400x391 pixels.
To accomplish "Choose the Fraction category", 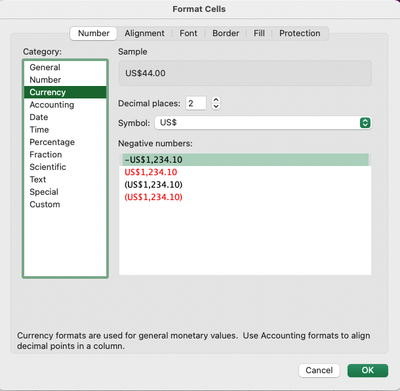I will tap(65, 155).
